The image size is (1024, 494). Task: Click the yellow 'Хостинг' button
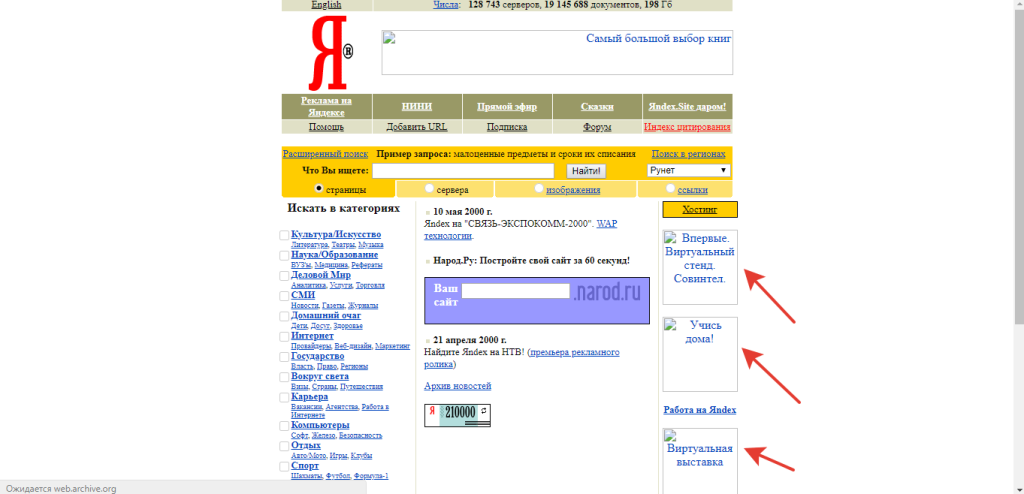(700, 210)
